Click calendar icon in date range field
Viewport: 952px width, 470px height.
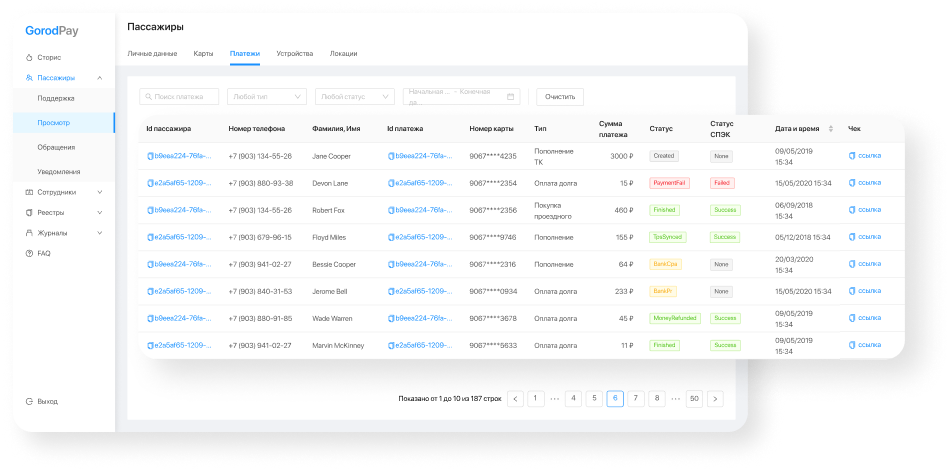(x=510, y=97)
